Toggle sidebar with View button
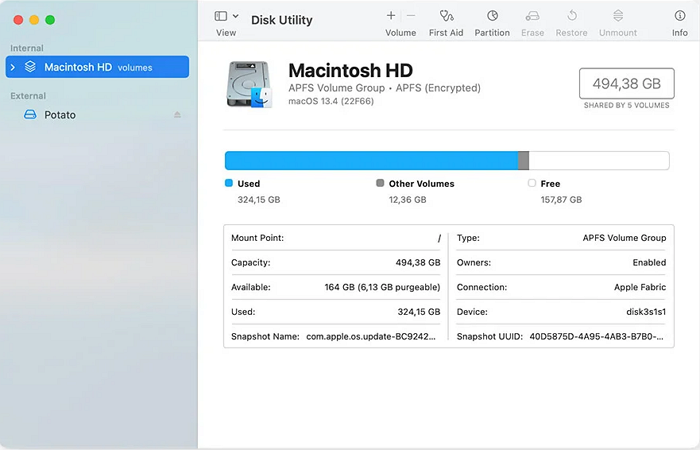The width and height of the screenshot is (700, 450). pos(221,16)
